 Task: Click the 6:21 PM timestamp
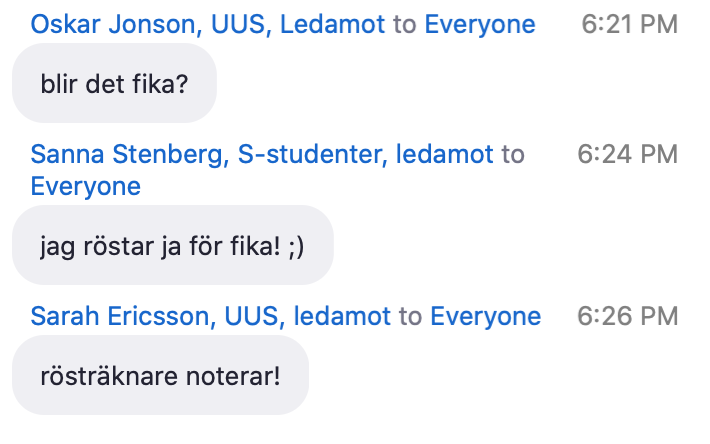(629, 24)
